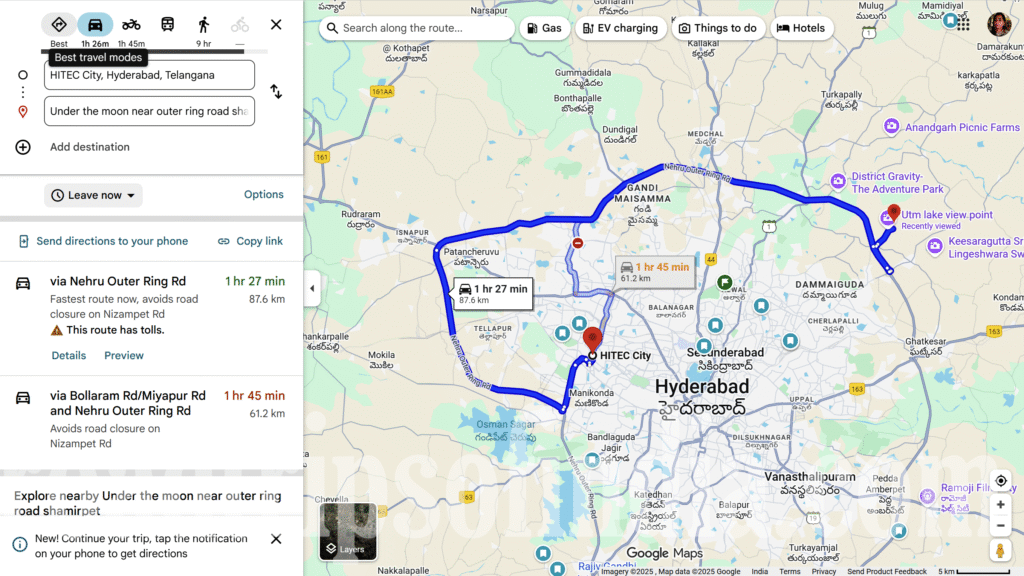Open the Leave now dropdown
1024x576 pixels.
tap(92, 194)
